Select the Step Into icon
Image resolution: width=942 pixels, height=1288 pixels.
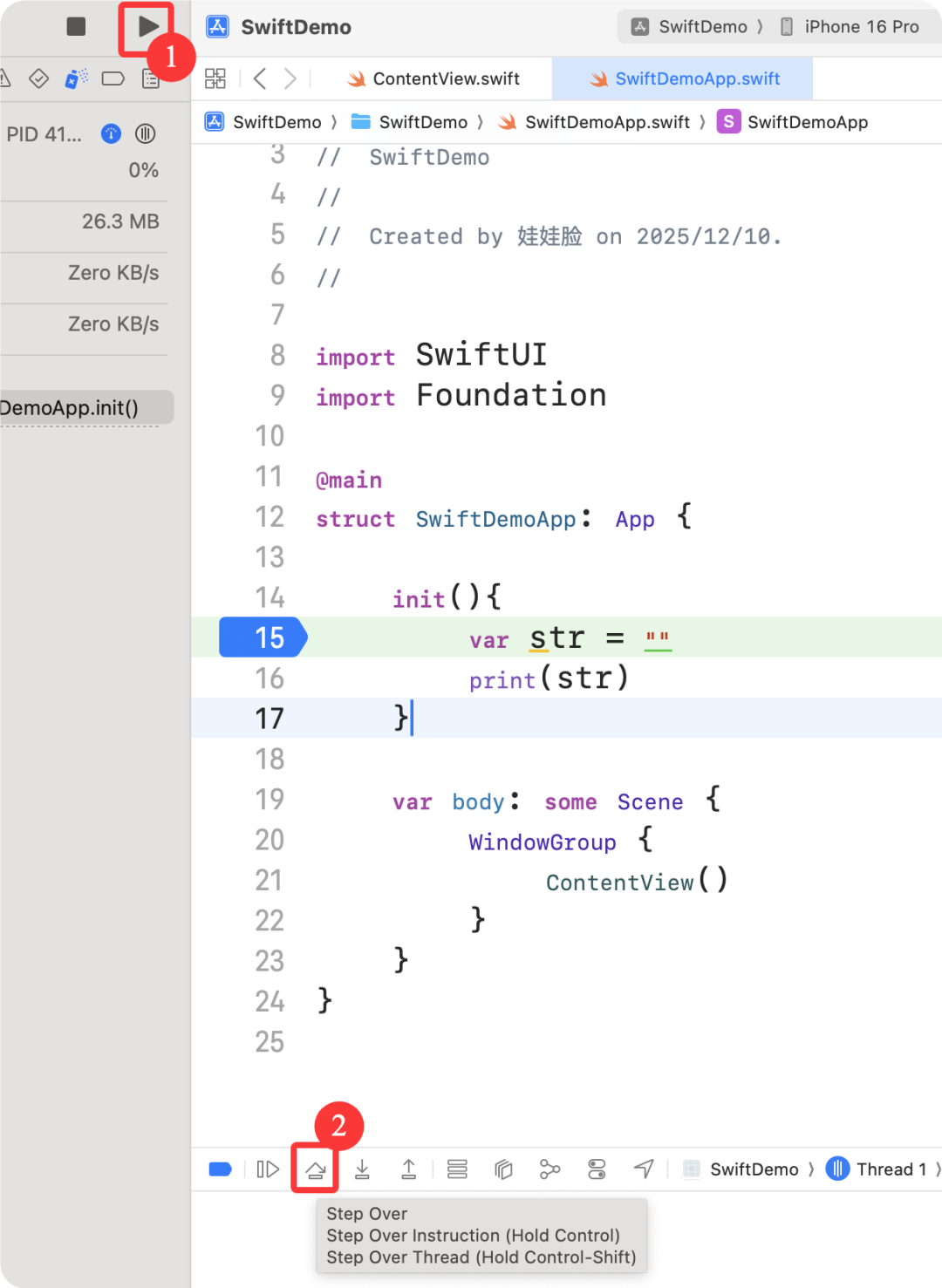coord(362,1169)
